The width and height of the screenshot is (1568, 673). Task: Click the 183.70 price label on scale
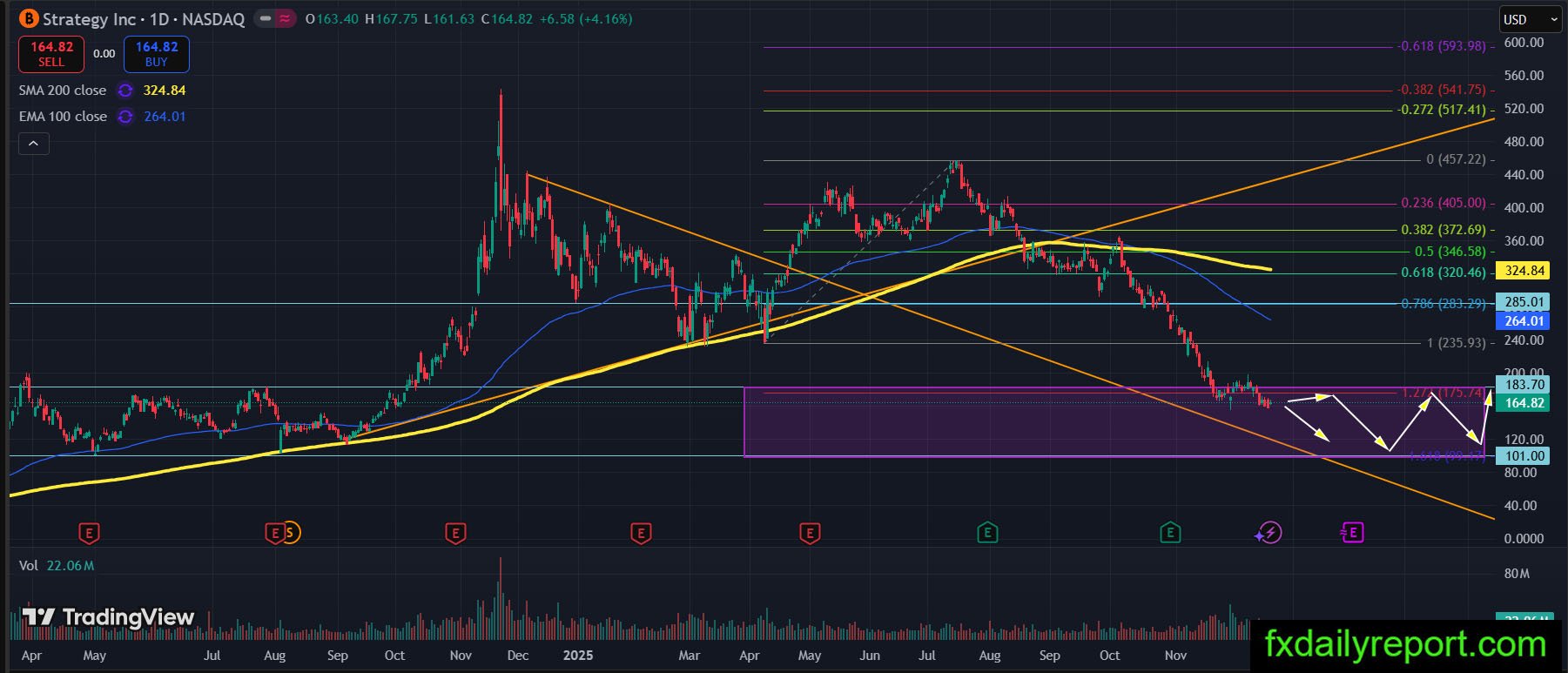pyautogui.click(x=1524, y=384)
